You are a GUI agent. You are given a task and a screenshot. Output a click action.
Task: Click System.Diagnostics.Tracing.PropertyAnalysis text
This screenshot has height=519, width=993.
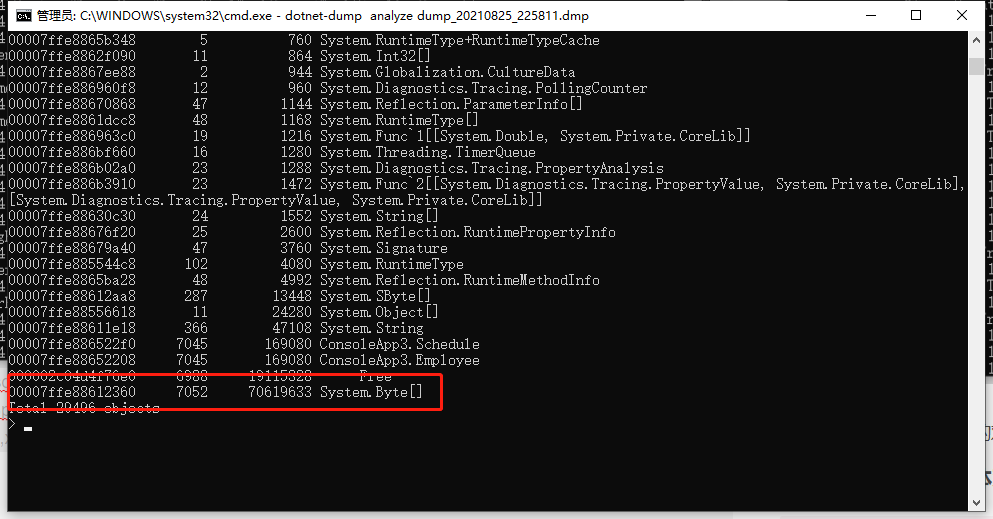(491, 168)
